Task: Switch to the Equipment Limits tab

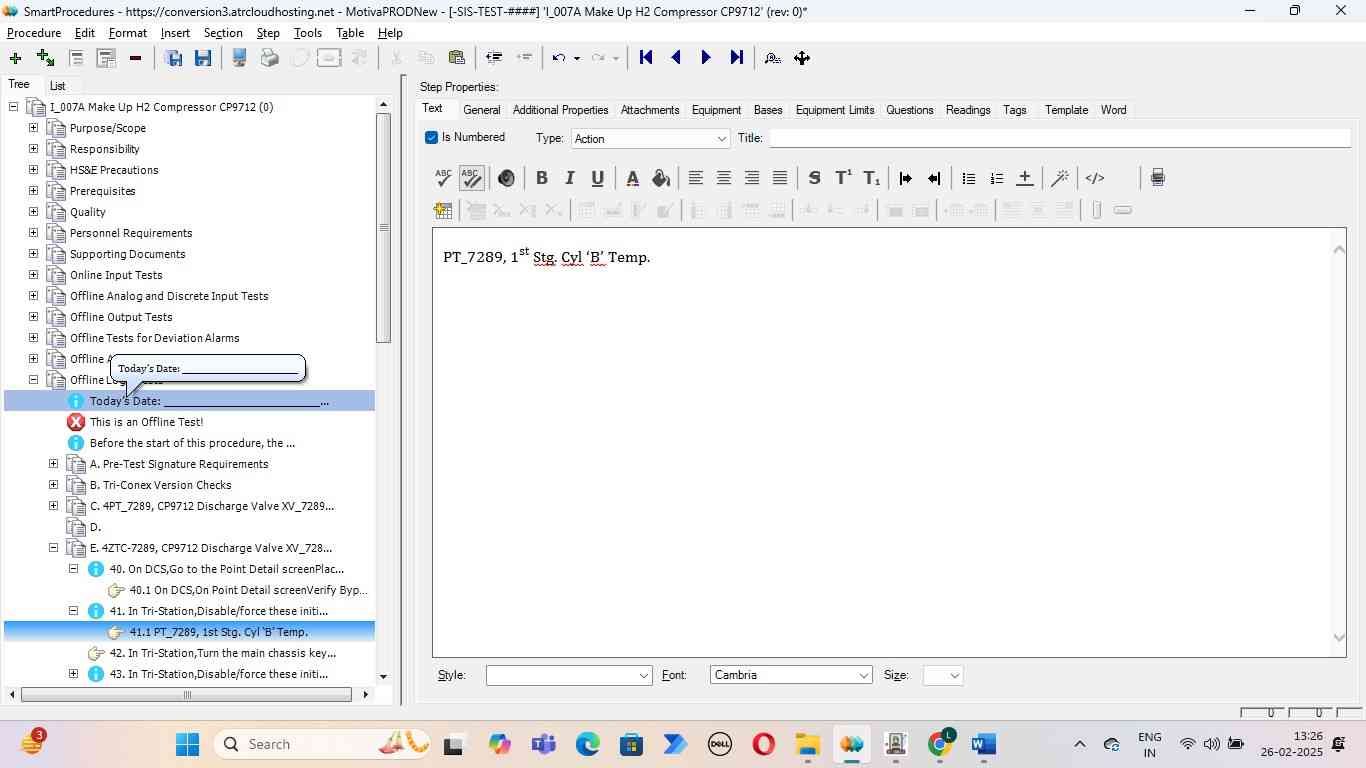Action: click(835, 110)
